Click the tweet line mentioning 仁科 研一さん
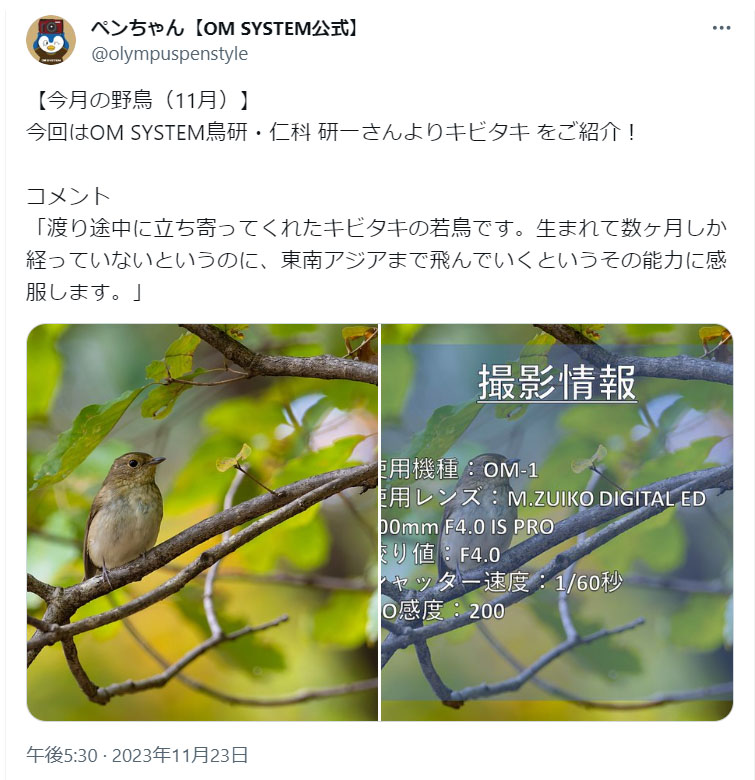This screenshot has height=780, width=755. pyautogui.click(x=331, y=132)
